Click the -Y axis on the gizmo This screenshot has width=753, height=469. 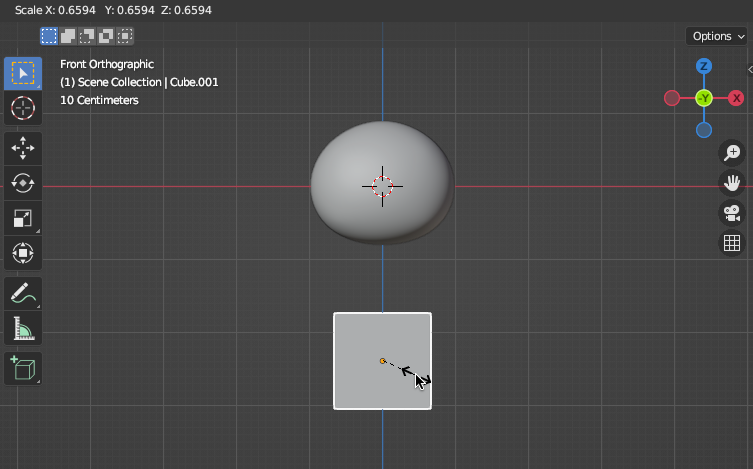[x=704, y=98]
